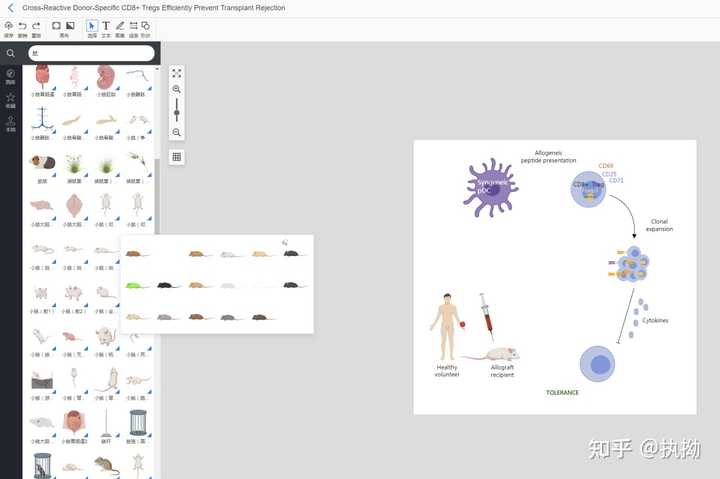720x479 pixels.
Task: Choose the Text (T) tool
Action: click(106, 26)
